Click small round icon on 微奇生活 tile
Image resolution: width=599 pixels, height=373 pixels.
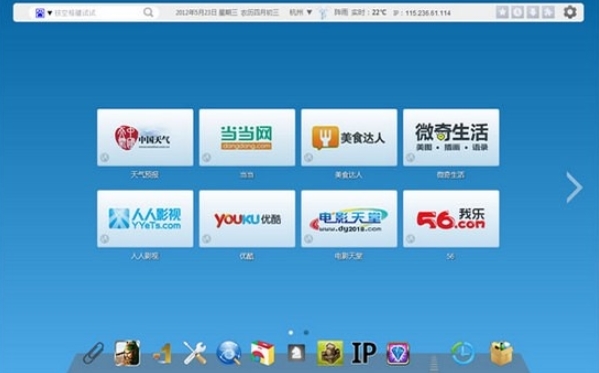point(411,157)
